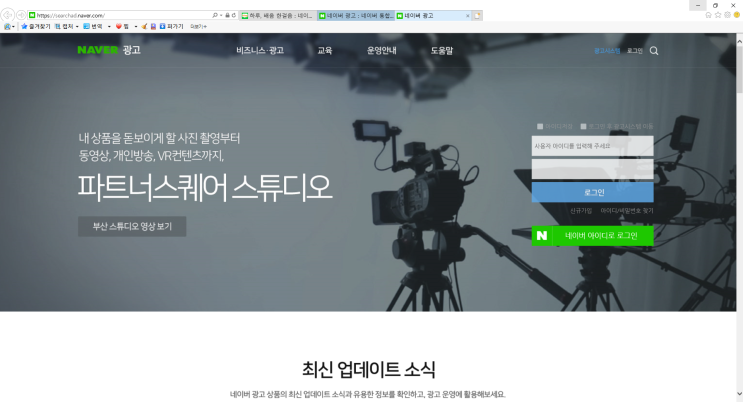Click the NAVER 광고 logo
743x402 pixels.
click(109, 50)
